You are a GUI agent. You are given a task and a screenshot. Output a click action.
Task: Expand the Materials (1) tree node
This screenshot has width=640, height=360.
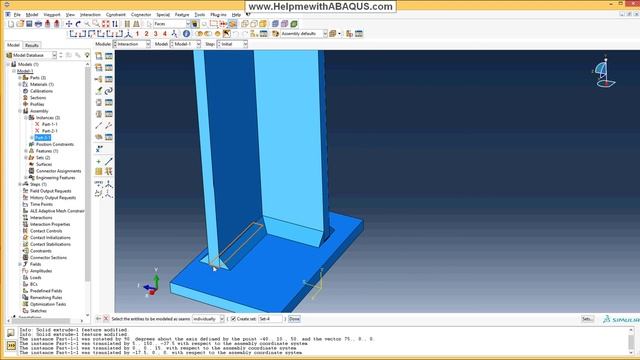20,84
